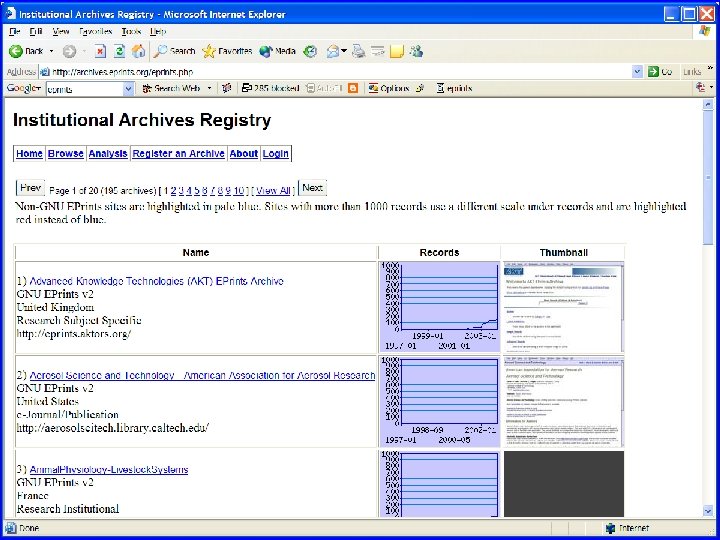Viewport: 720px width, 540px height.
Task: Open the AnimalPhysiology-LivestockSystems link
Action: pos(109,470)
